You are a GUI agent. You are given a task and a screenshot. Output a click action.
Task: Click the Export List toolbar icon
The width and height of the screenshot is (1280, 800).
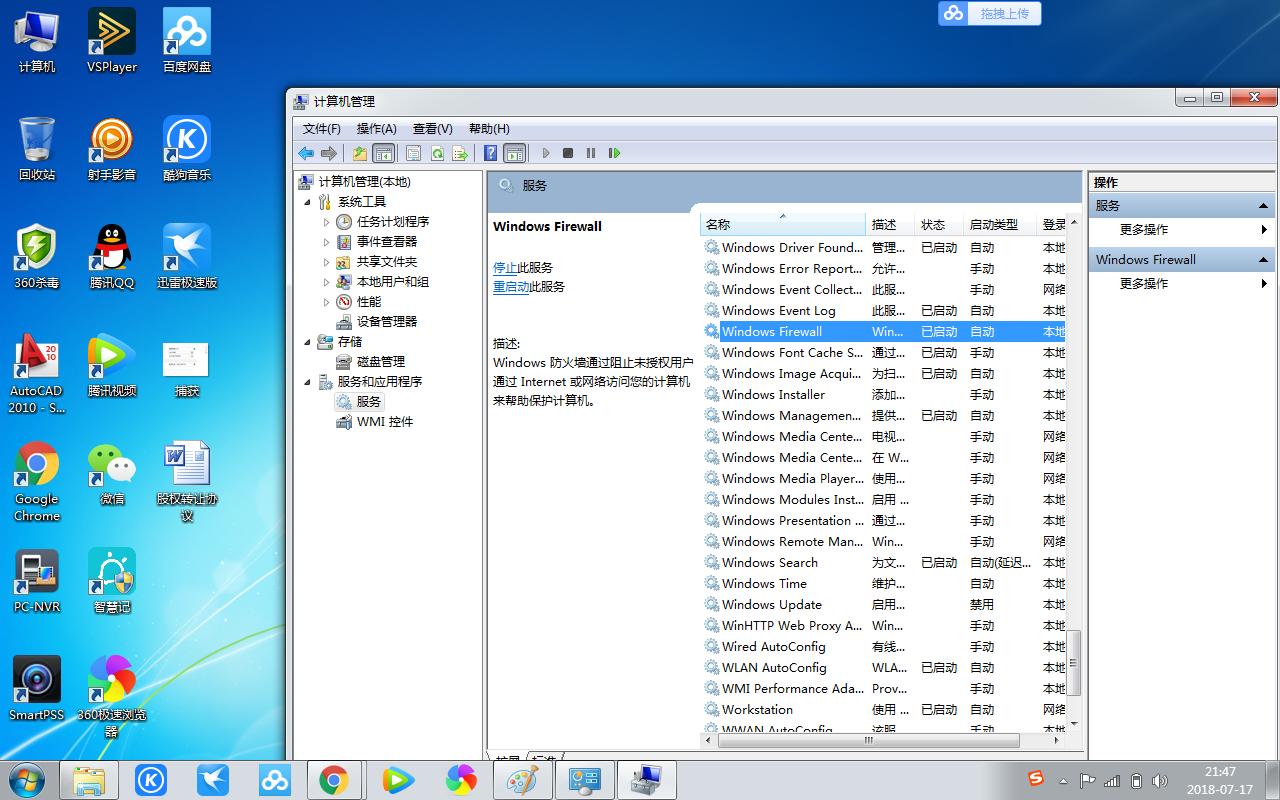pyautogui.click(x=460, y=153)
